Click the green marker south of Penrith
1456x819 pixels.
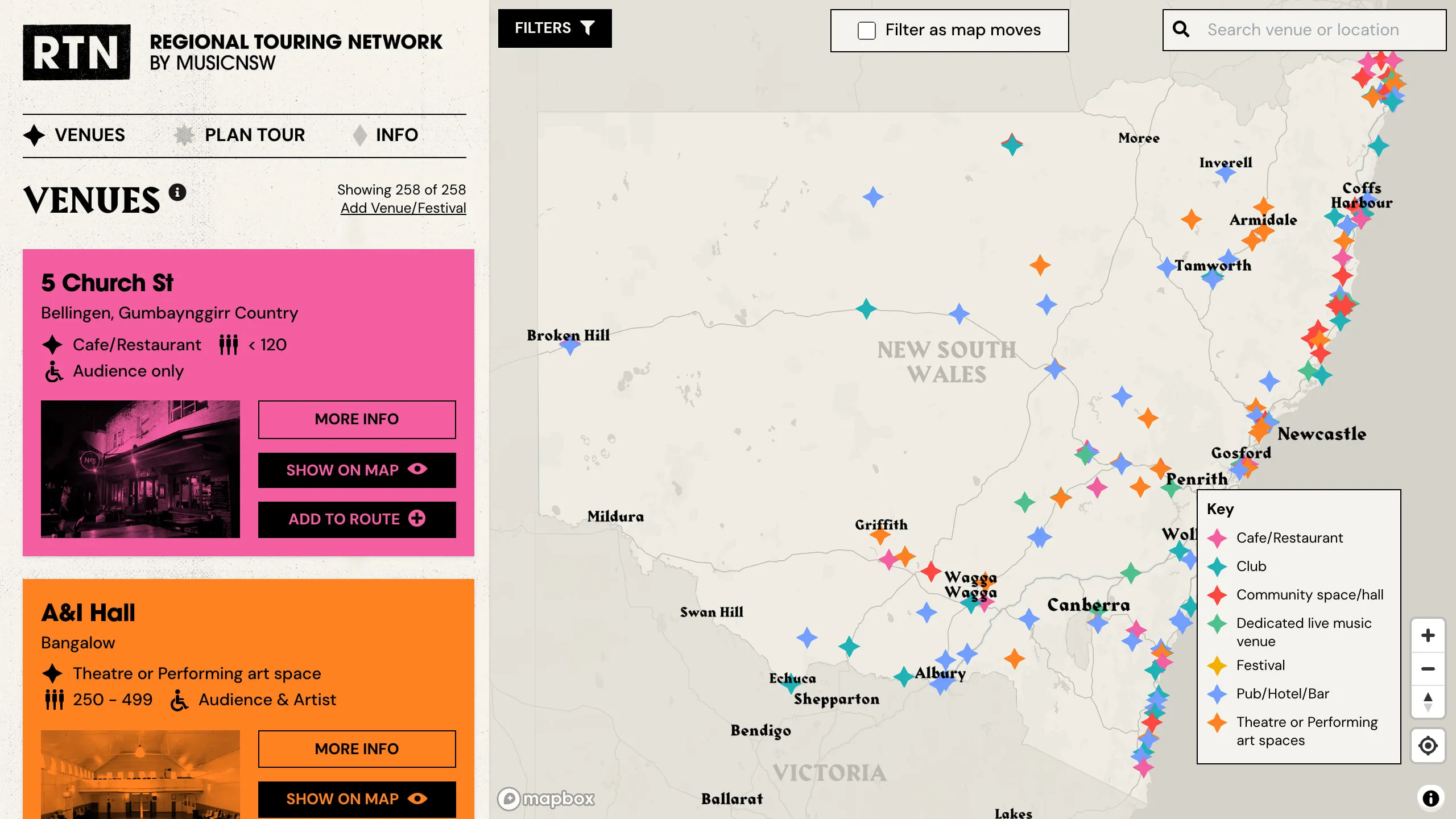(1171, 488)
